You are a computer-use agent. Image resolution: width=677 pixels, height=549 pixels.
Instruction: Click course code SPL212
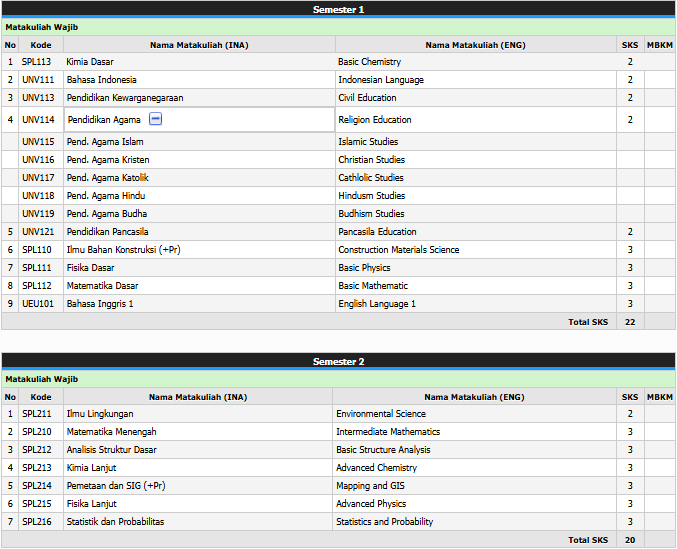tap(36, 450)
